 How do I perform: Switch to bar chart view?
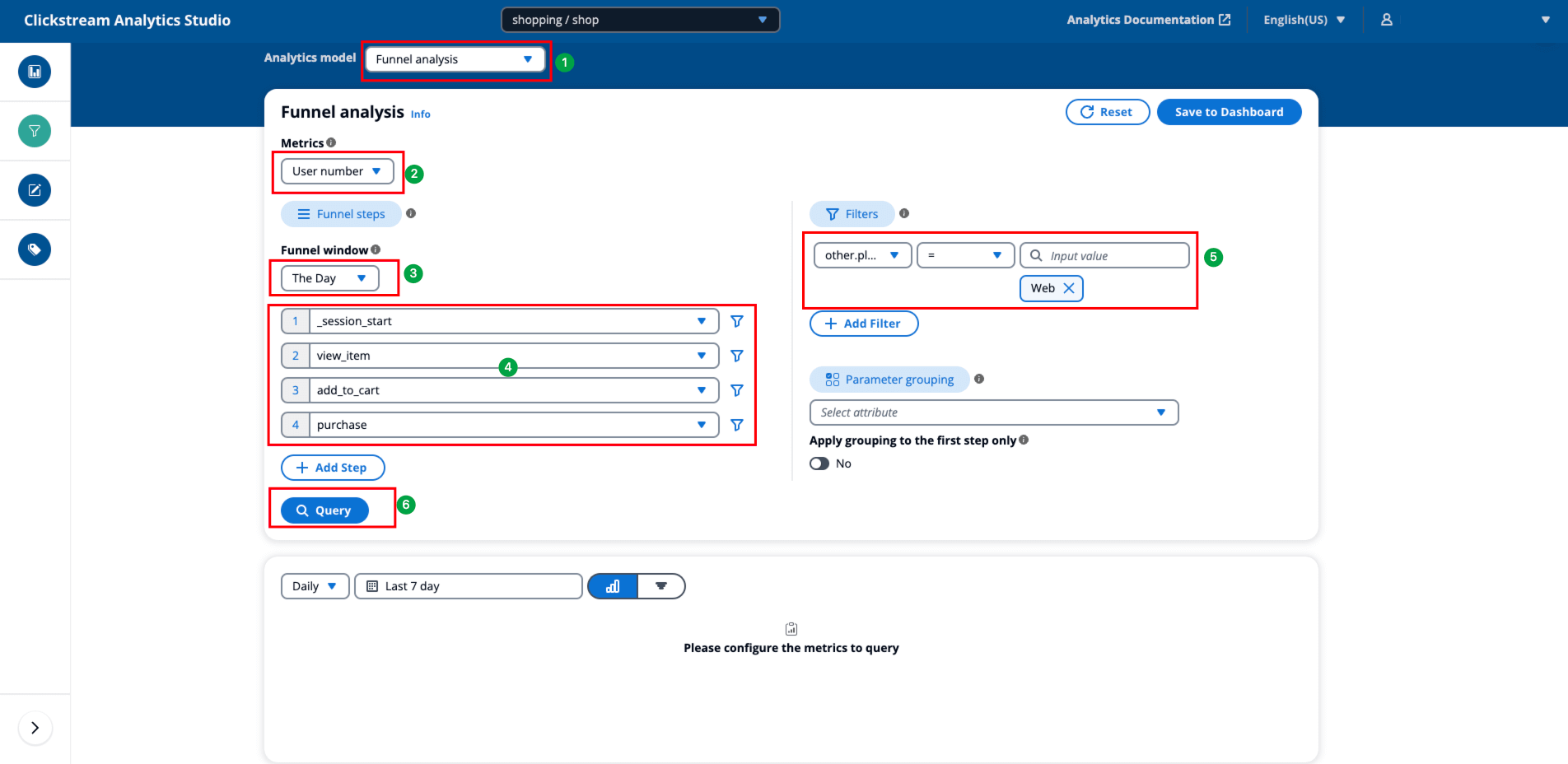(613, 586)
